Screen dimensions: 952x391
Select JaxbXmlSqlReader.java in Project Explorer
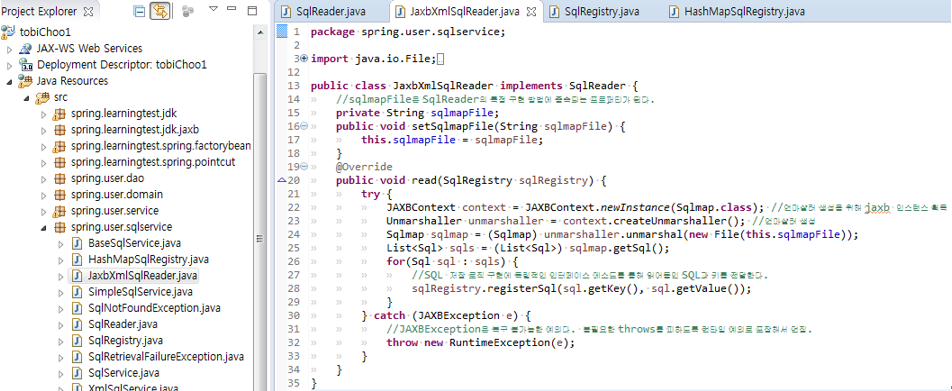pyautogui.click(x=142, y=276)
